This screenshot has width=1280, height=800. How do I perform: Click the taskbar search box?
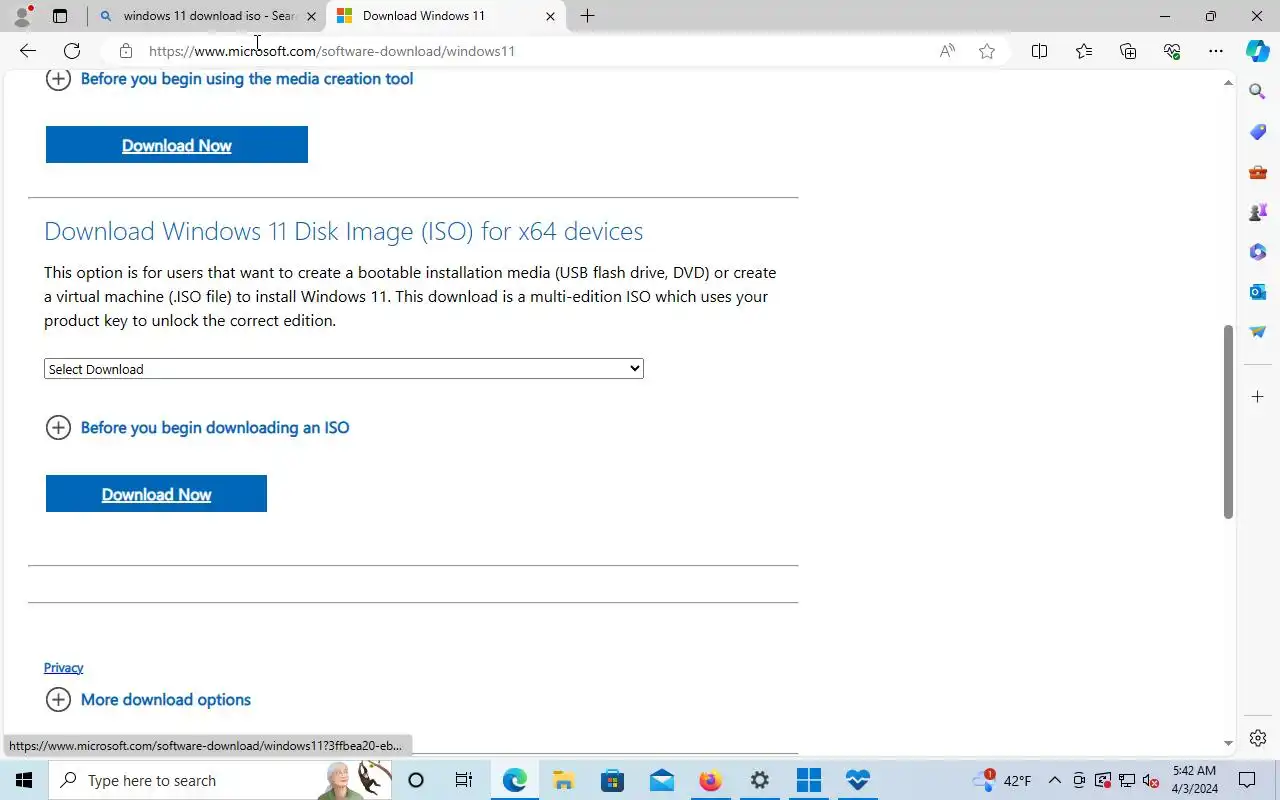[220, 780]
